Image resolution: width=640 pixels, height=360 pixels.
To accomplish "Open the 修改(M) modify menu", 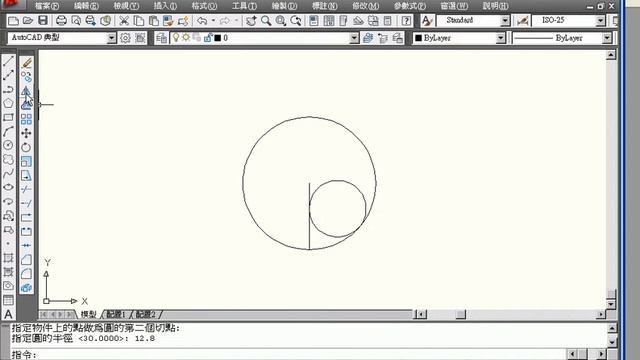I will click(366, 6).
